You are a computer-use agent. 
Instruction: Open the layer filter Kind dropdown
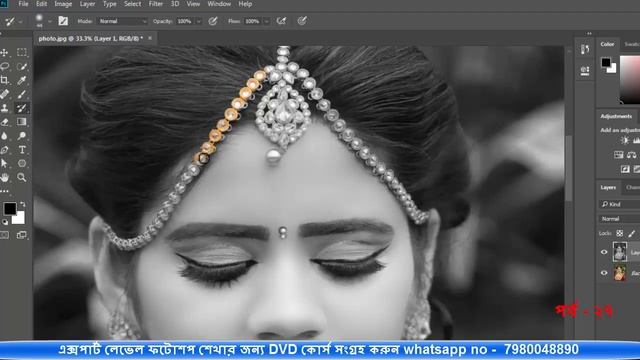[x=620, y=204]
